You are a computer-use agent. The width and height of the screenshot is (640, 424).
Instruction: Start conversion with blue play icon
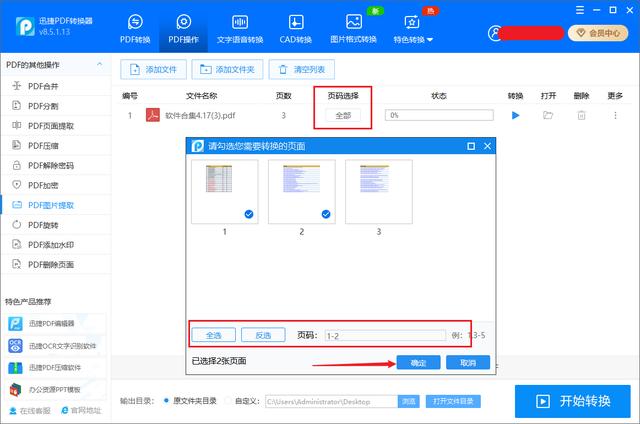coord(515,115)
